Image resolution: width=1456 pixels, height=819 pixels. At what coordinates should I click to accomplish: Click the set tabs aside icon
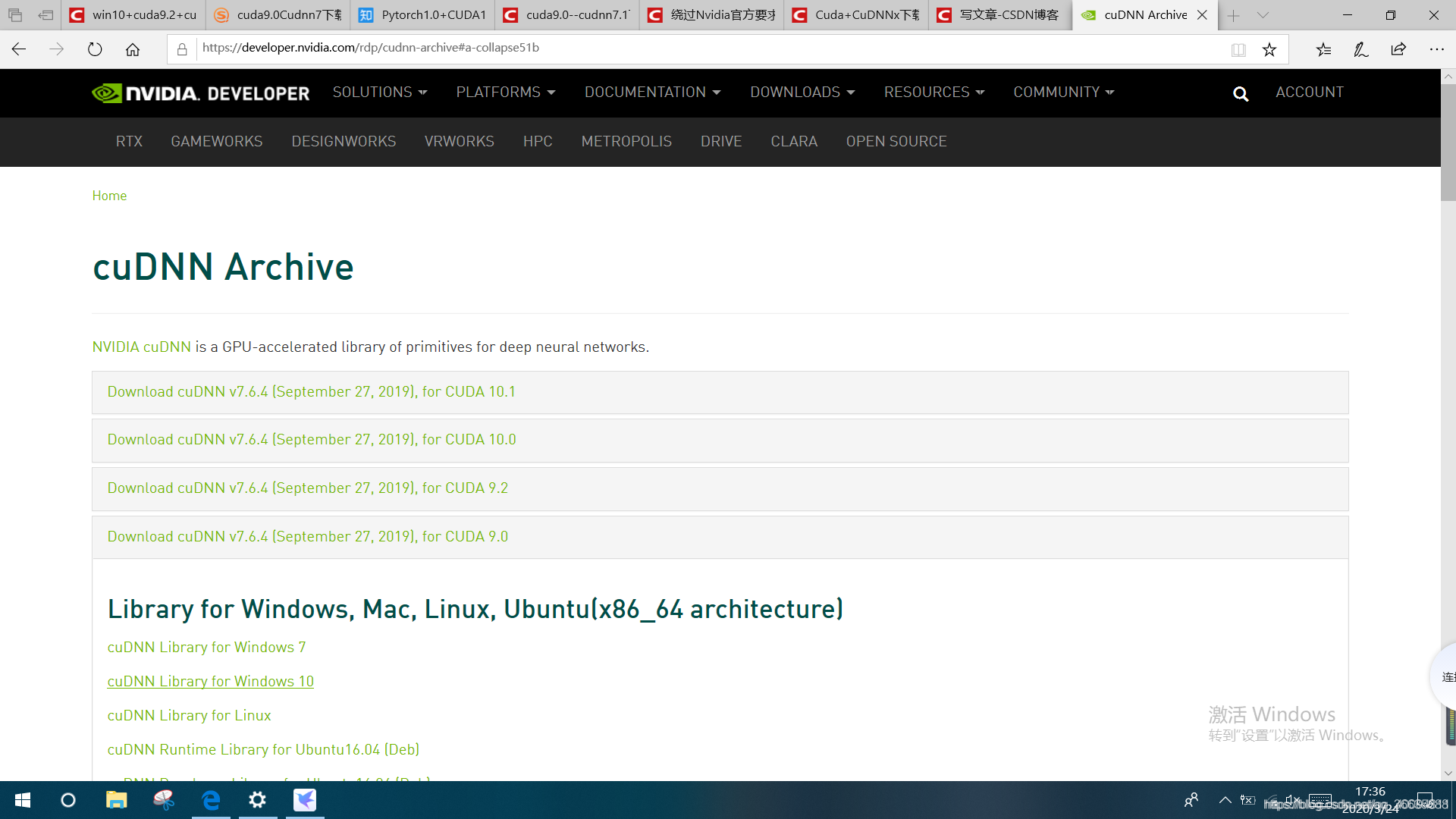pyautogui.click(x=45, y=15)
